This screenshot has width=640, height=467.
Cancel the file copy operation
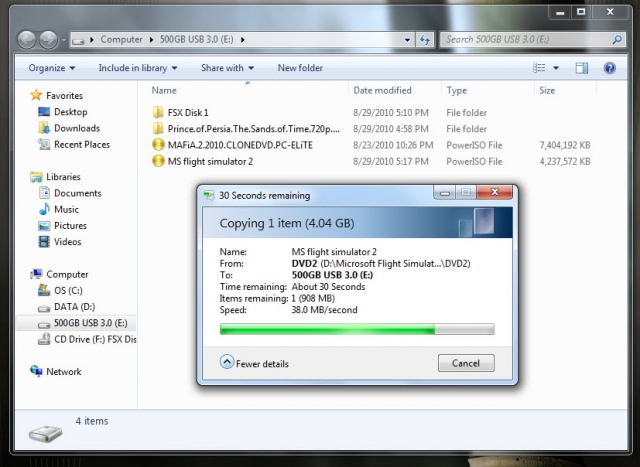(x=466, y=363)
